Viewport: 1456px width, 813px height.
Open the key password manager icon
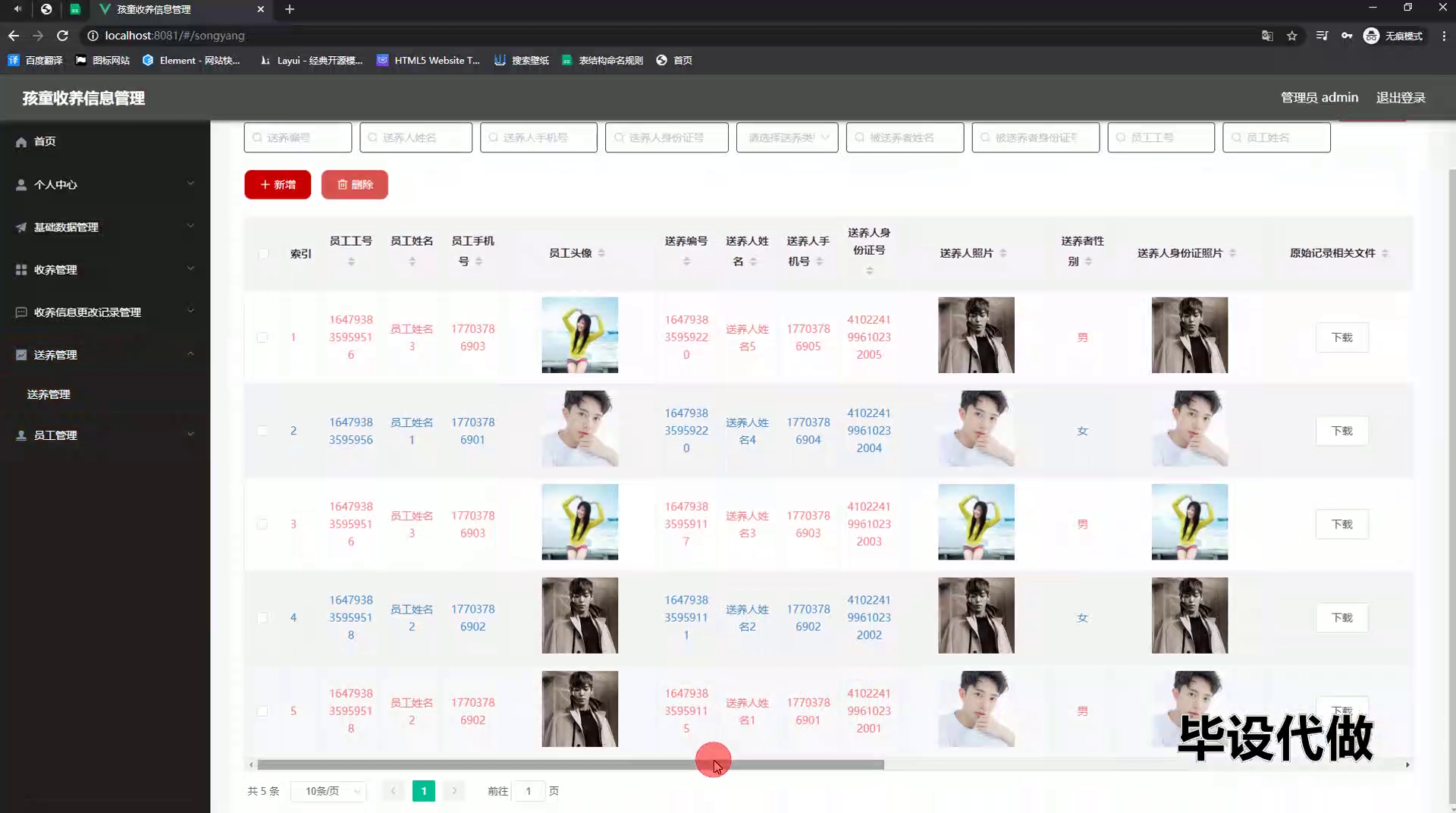(x=1347, y=36)
